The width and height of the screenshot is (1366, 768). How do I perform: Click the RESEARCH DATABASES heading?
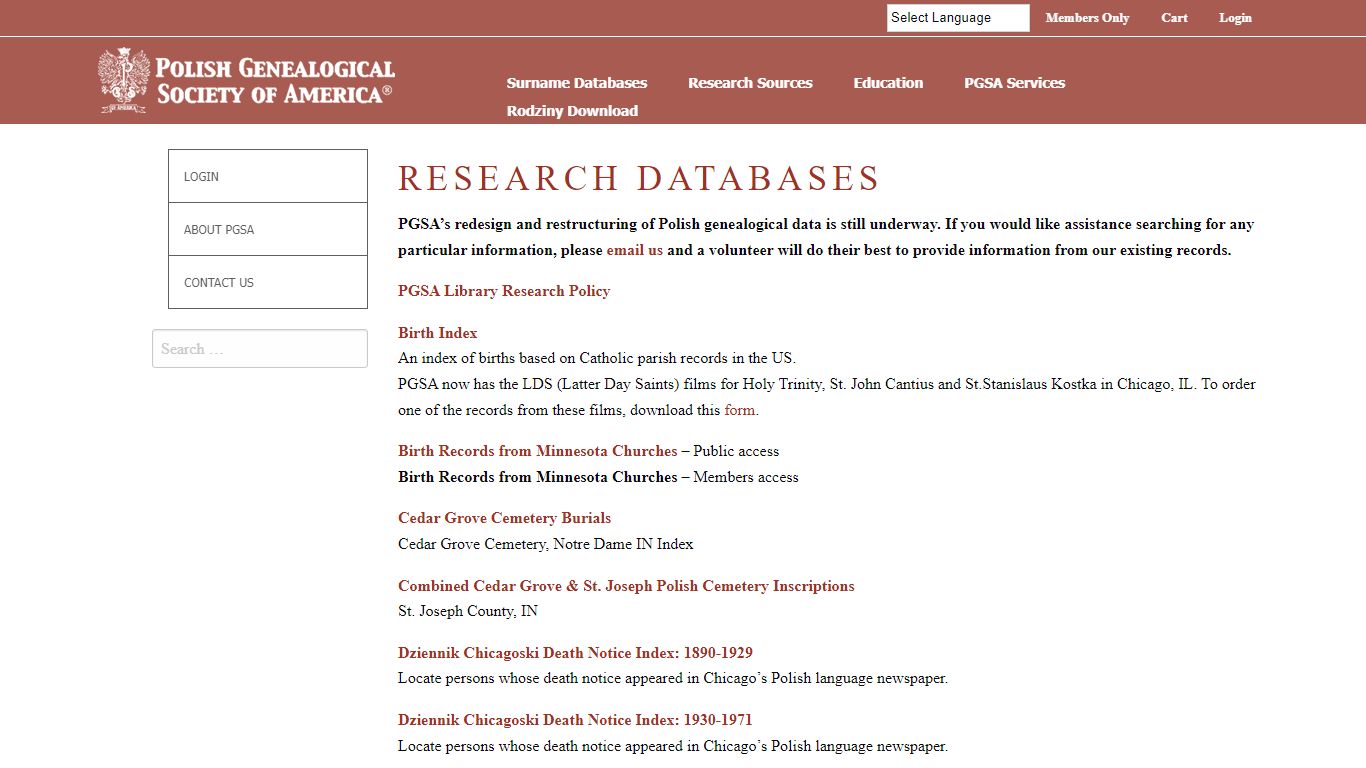coord(639,179)
